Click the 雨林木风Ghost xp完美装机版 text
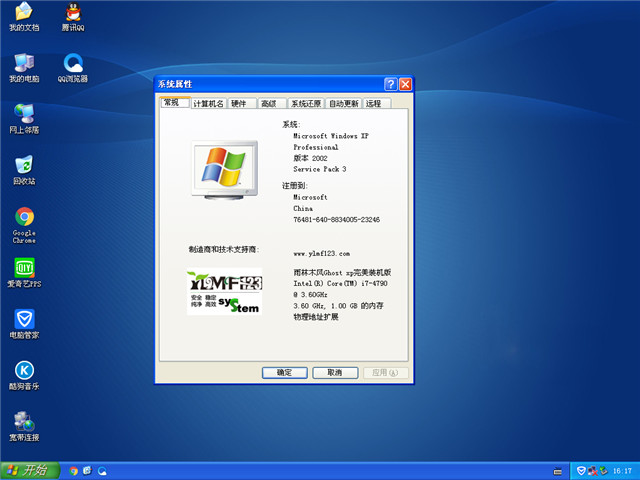 pyautogui.click(x=342, y=272)
